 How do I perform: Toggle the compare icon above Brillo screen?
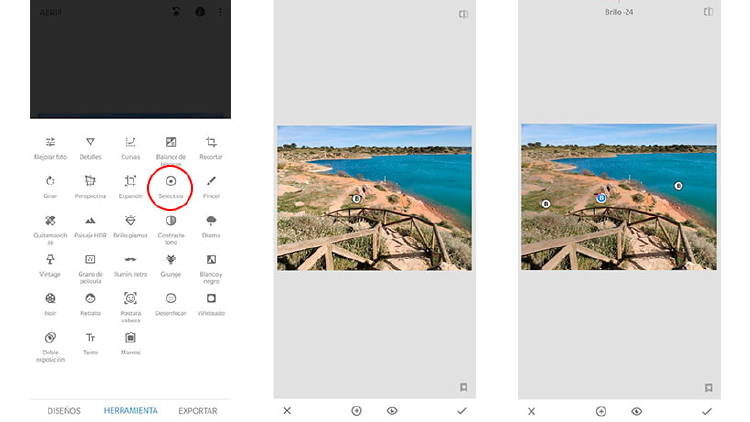pos(708,13)
